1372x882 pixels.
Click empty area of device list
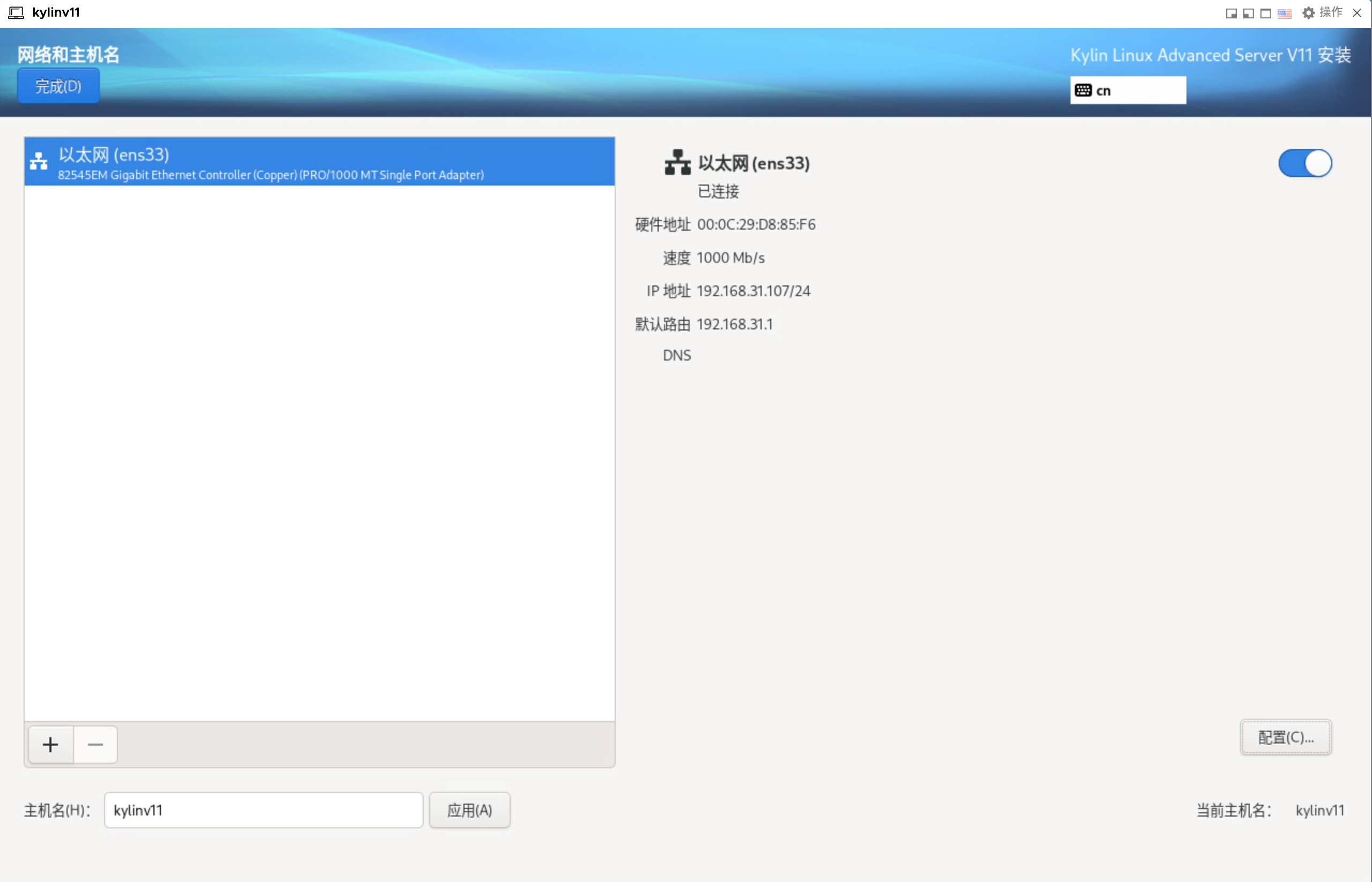coord(319,452)
